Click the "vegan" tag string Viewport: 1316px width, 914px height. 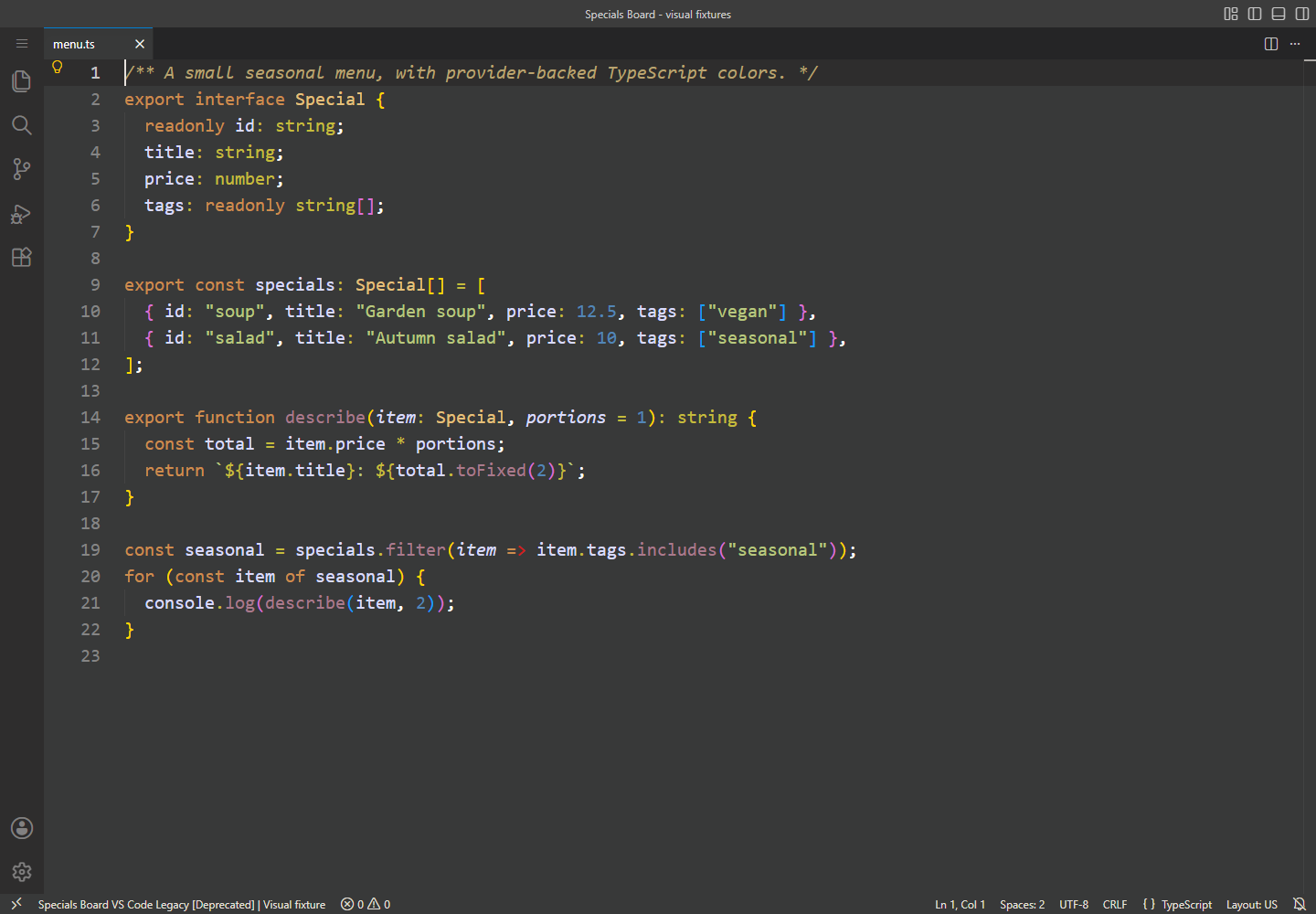click(743, 312)
